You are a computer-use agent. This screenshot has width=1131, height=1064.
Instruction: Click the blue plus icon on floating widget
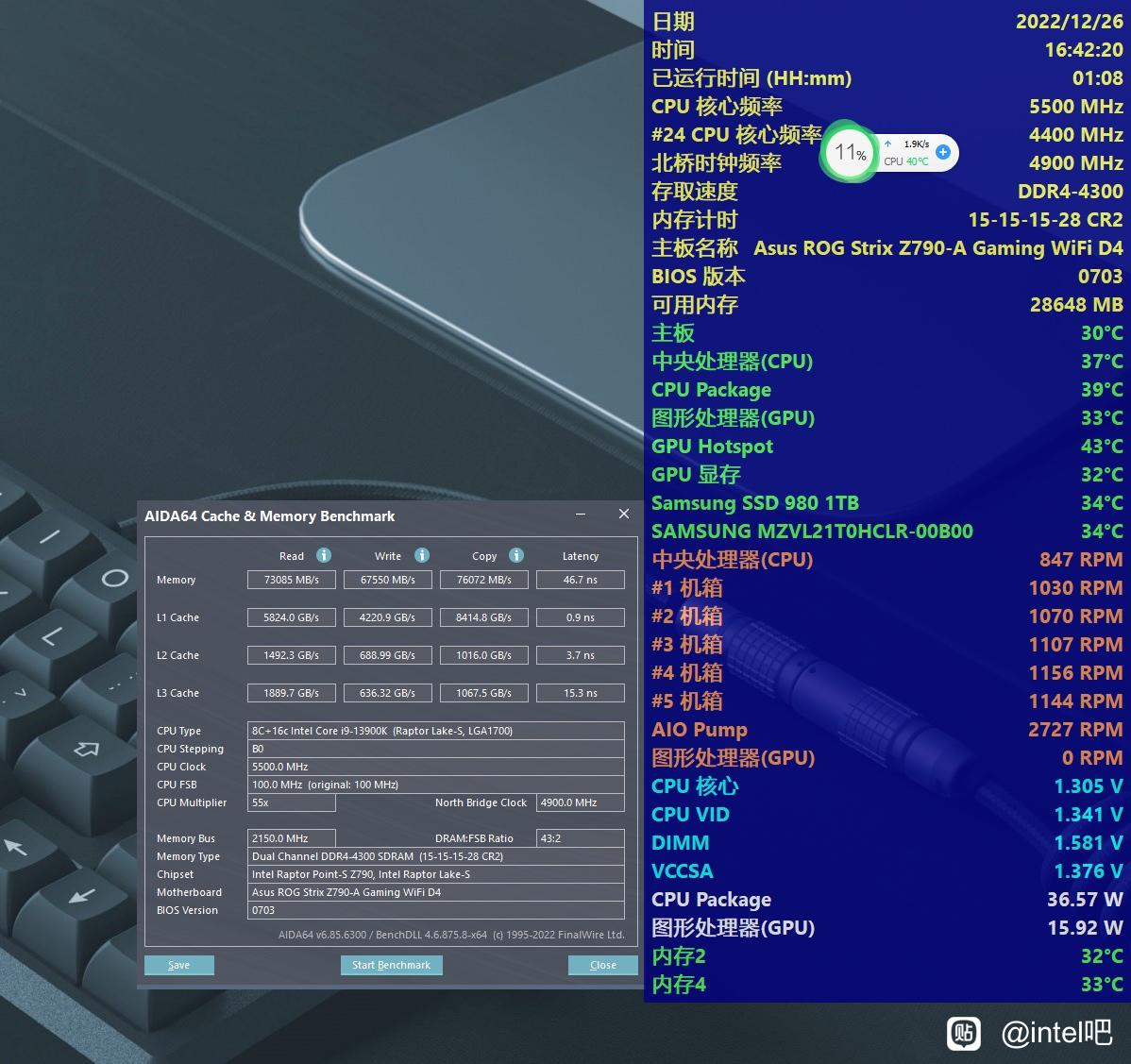pyautogui.click(x=943, y=151)
